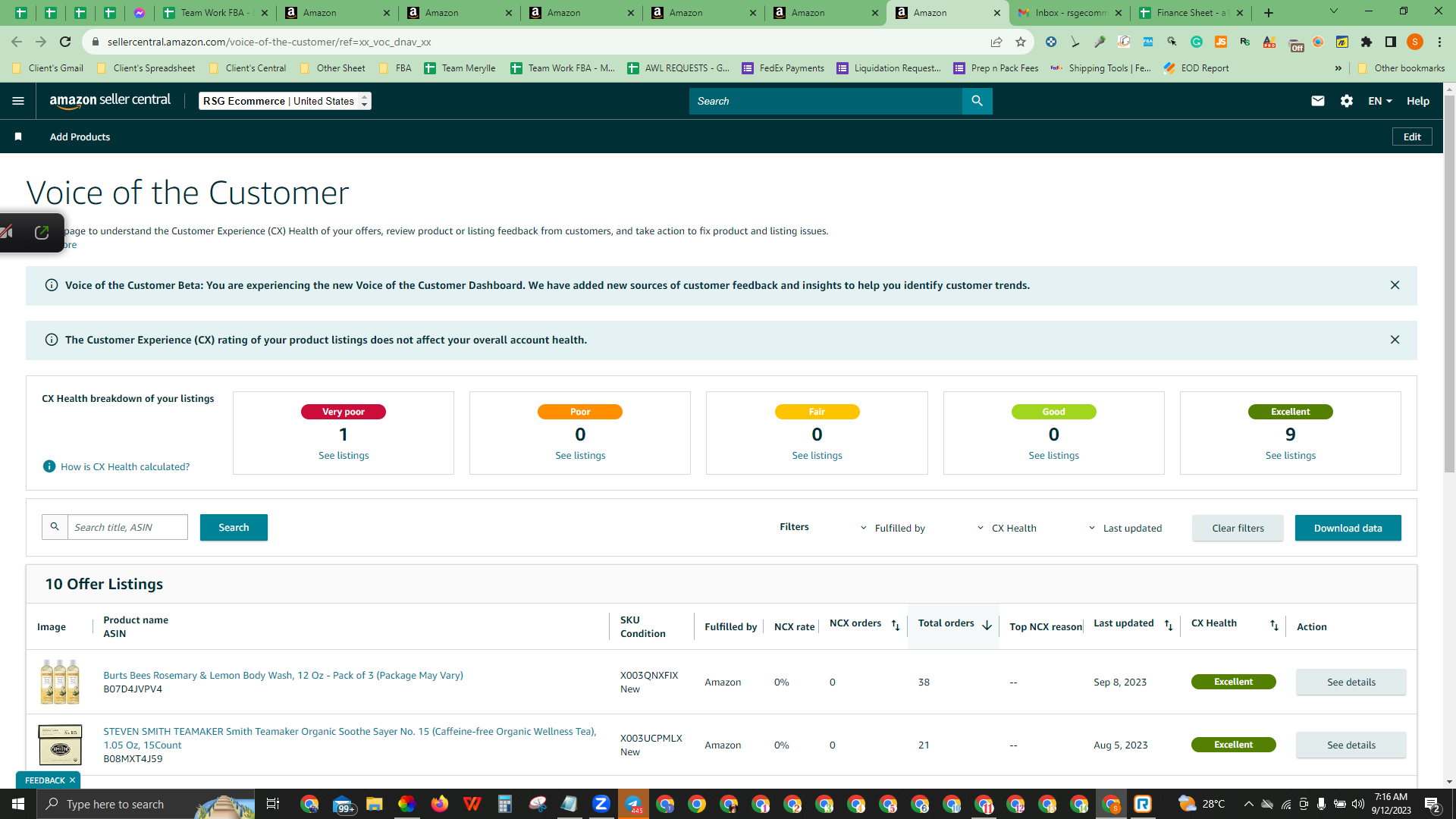This screenshot has width=1456, height=819.
Task: Click the Add Products link
Action: click(80, 136)
